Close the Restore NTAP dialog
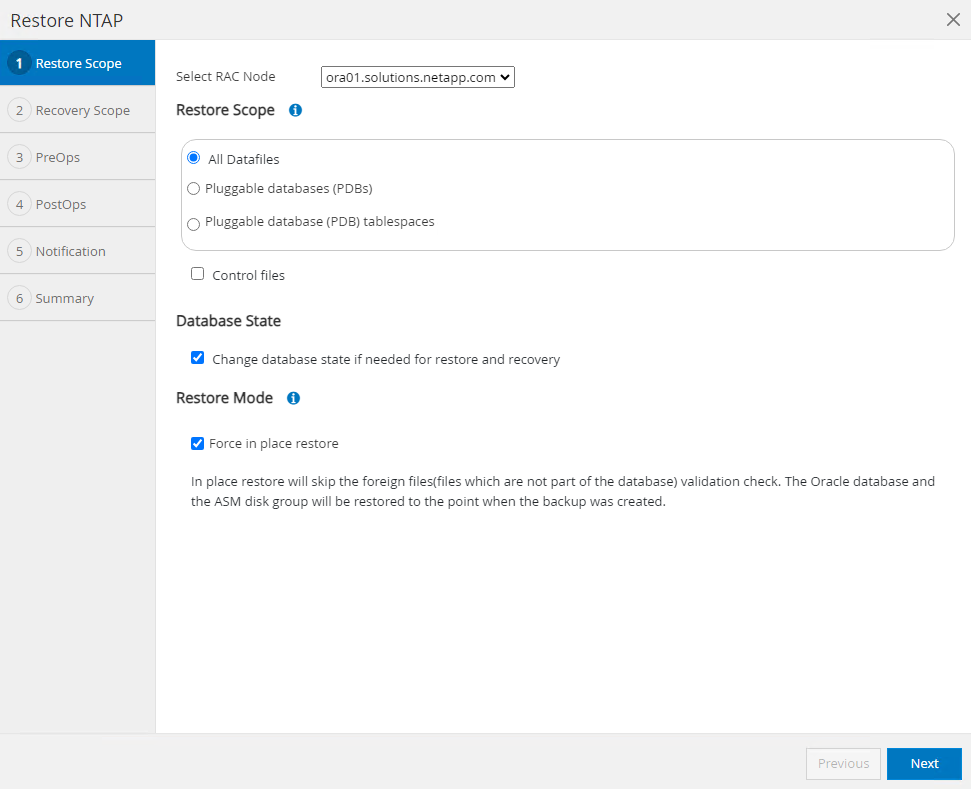 953,20
